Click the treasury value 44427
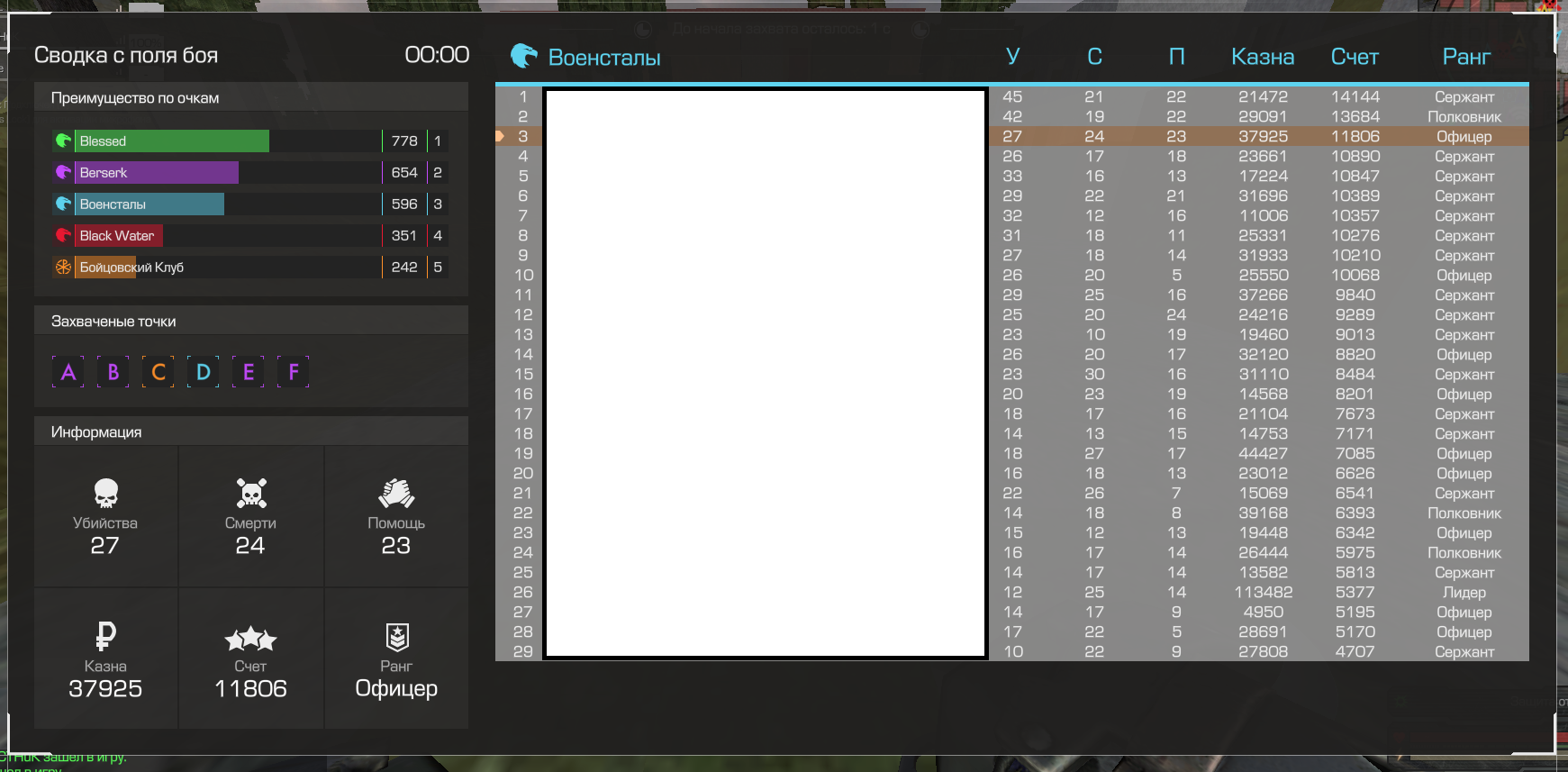The image size is (1568, 772). coord(1263,453)
